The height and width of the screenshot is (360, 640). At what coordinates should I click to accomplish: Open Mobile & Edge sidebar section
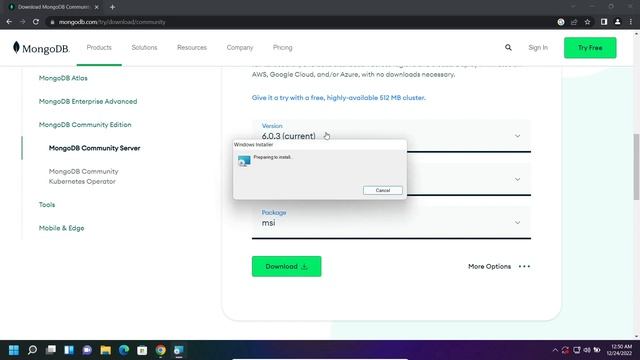tap(61, 228)
